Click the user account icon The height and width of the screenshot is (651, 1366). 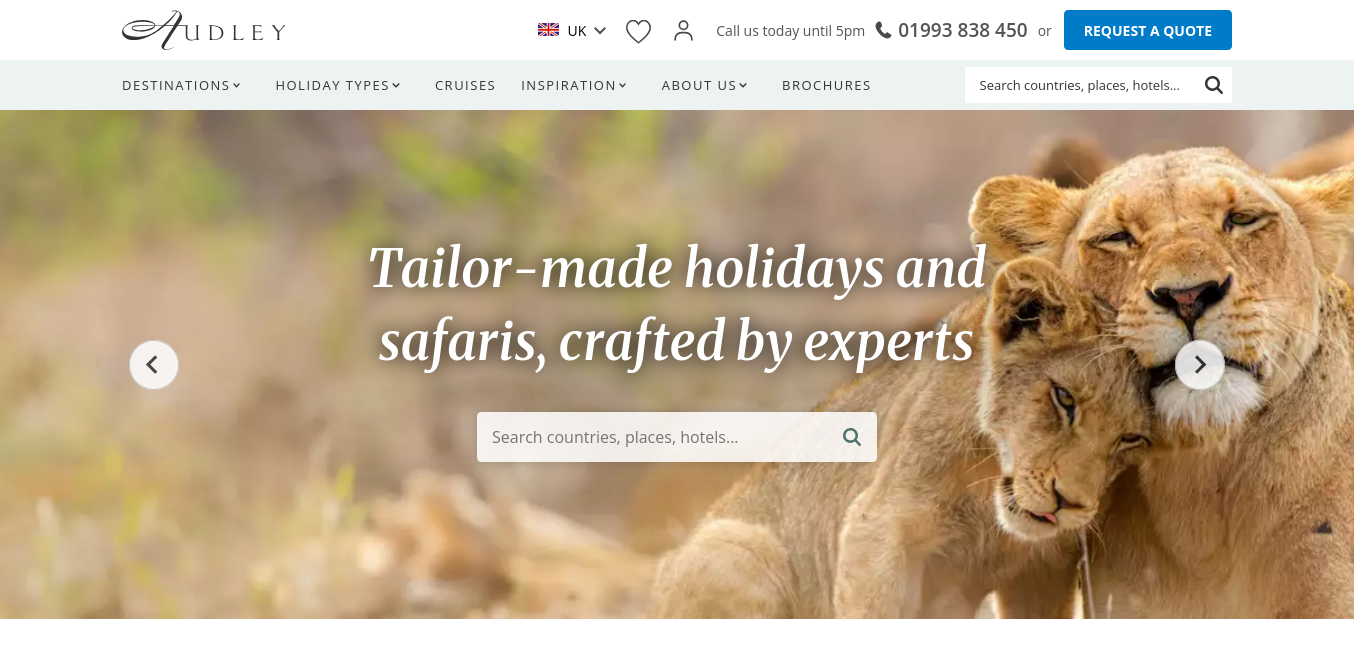pos(683,31)
